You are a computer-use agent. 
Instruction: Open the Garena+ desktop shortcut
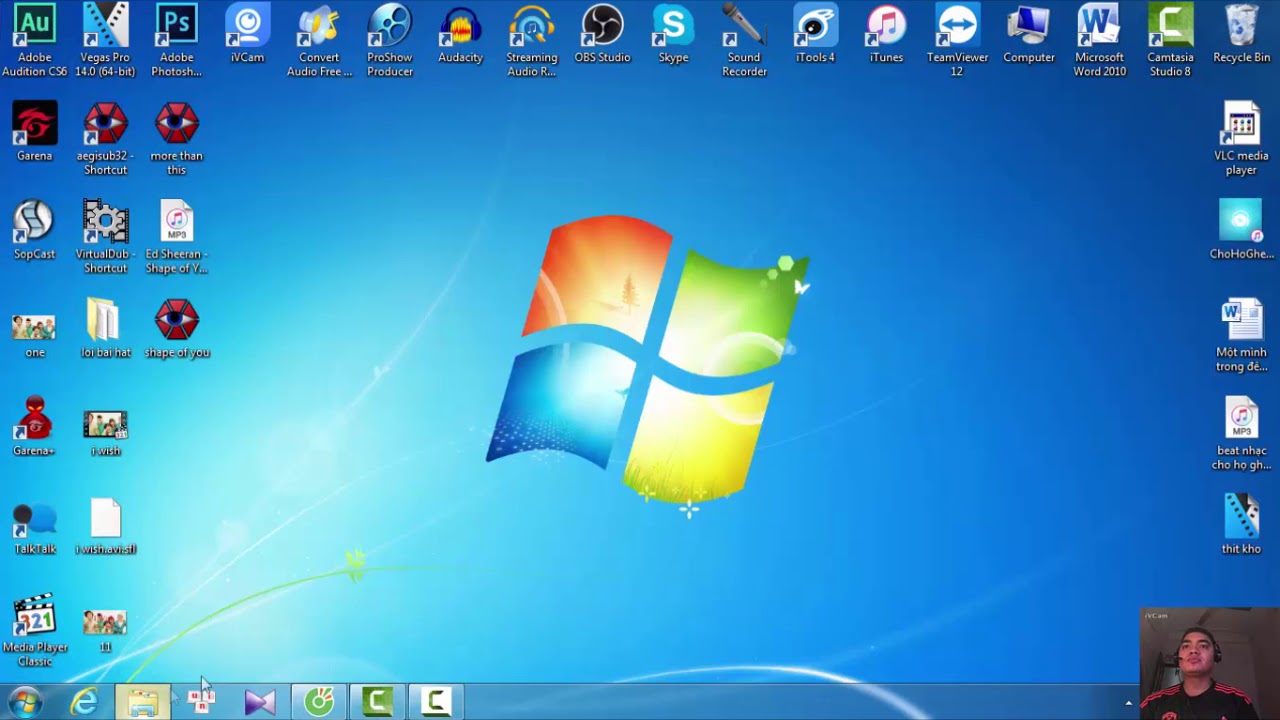tap(34, 427)
